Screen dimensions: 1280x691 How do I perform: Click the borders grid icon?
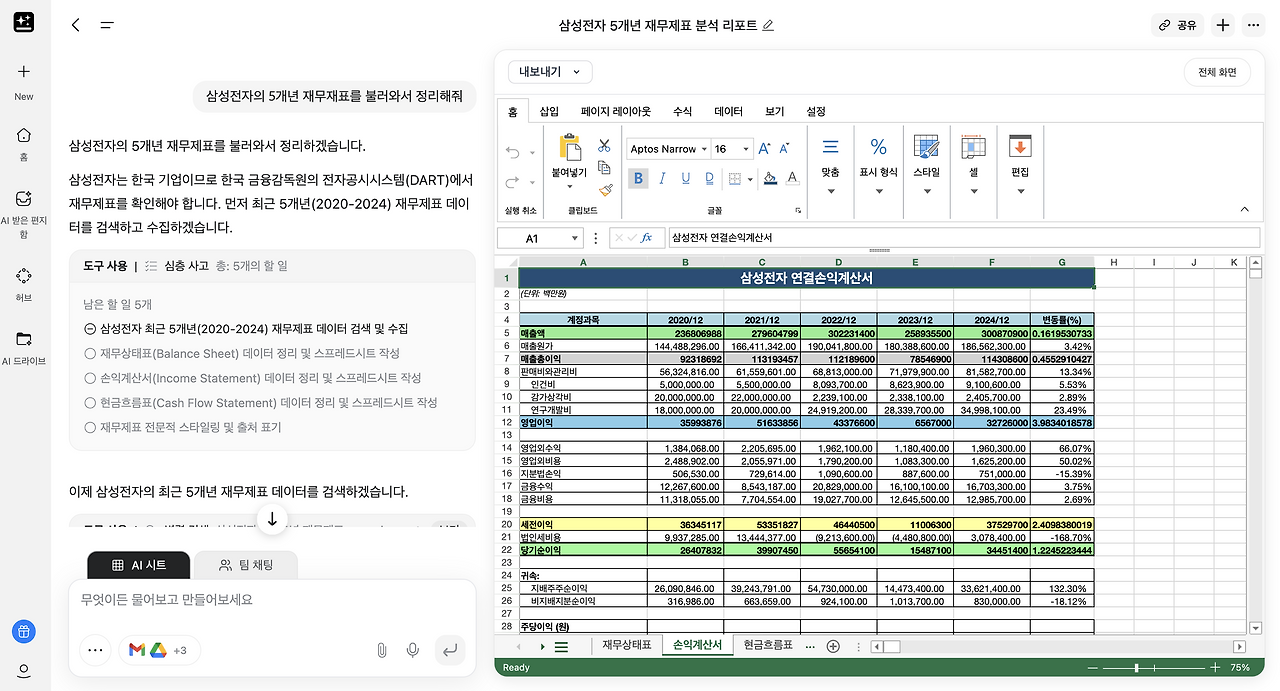[735, 178]
